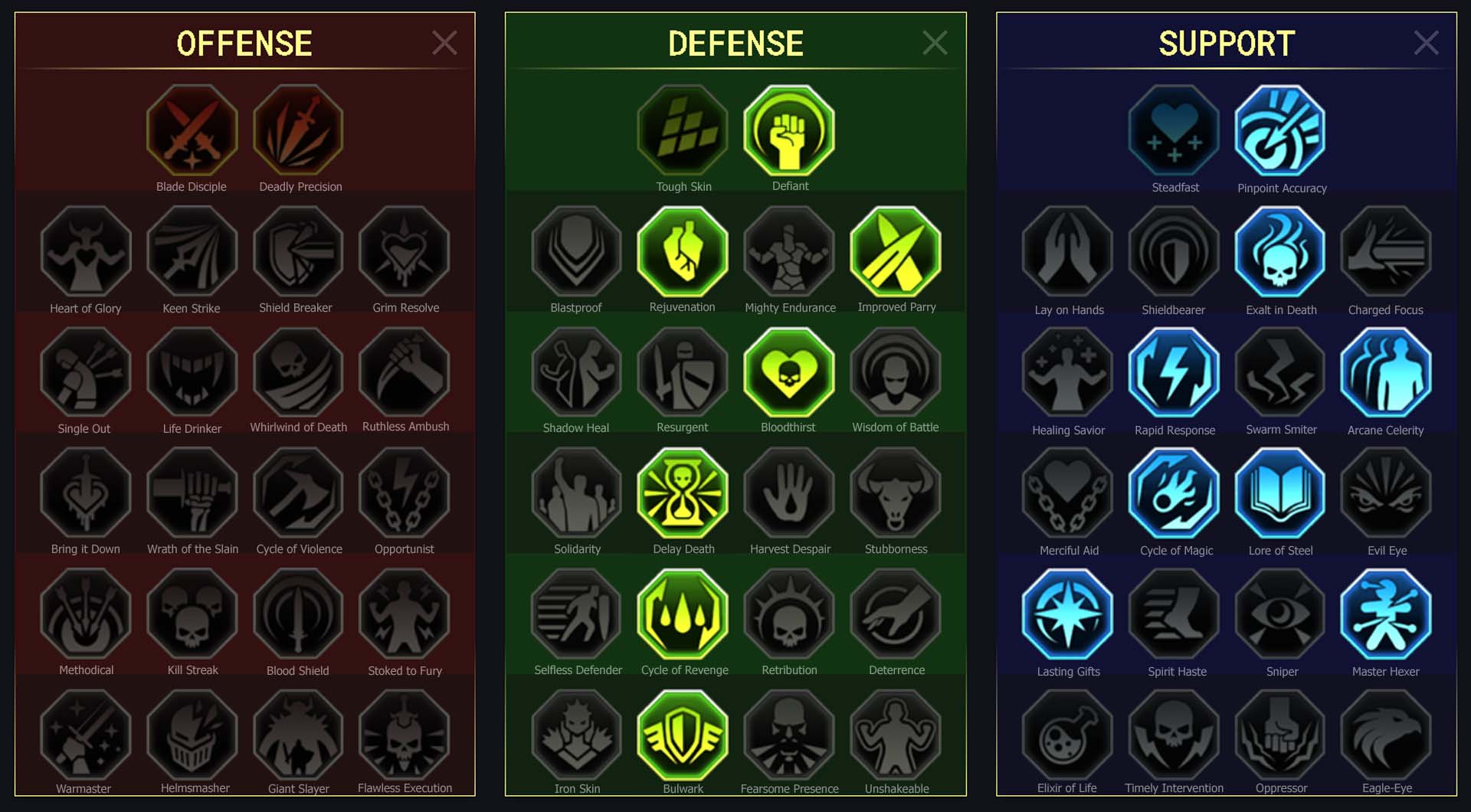The width and height of the screenshot is (1471, 812).
Task: Select the Blade Disciple mastery icon
Action: (192, 130)
